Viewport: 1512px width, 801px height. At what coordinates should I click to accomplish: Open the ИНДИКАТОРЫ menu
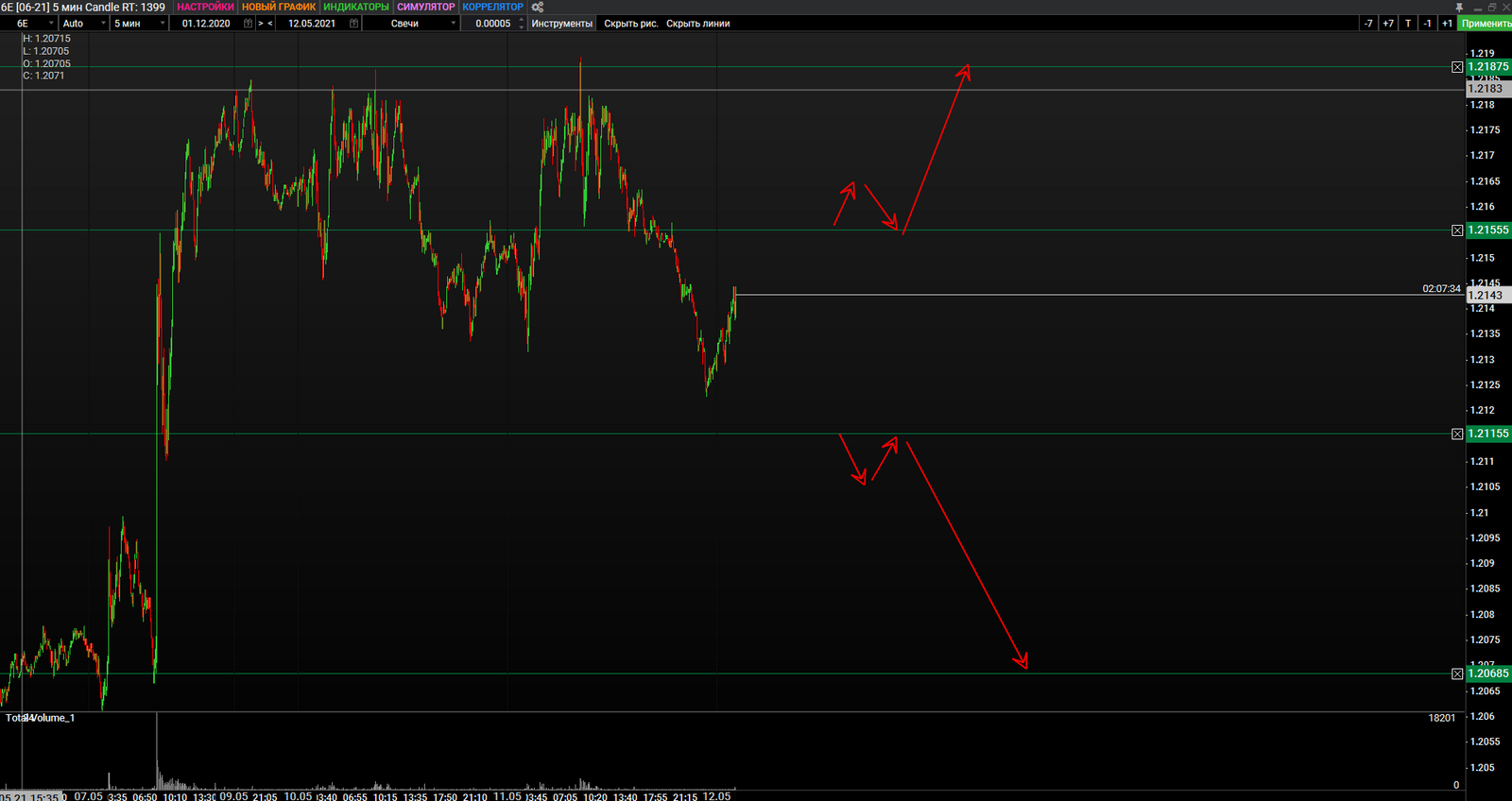point(356,7)
